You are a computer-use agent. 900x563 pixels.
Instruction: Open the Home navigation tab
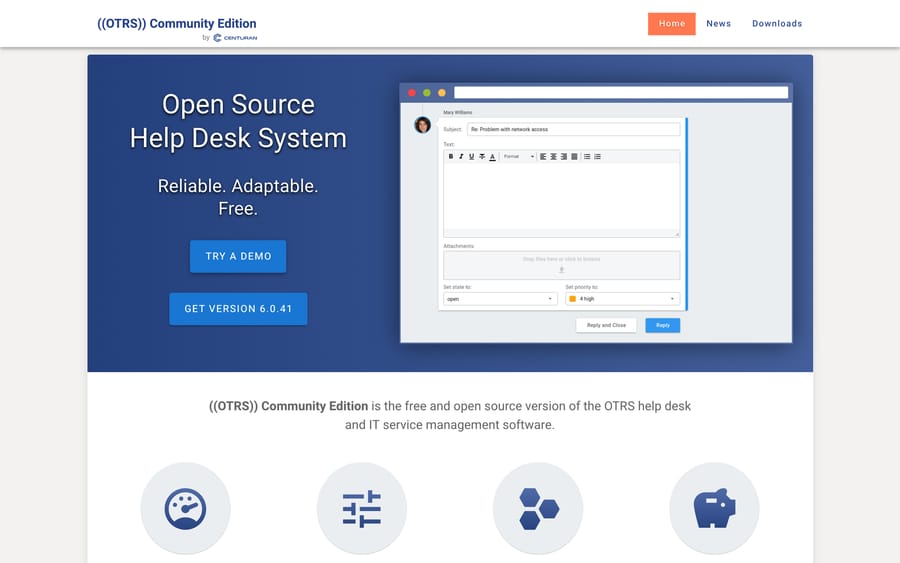tap(672, 24)
